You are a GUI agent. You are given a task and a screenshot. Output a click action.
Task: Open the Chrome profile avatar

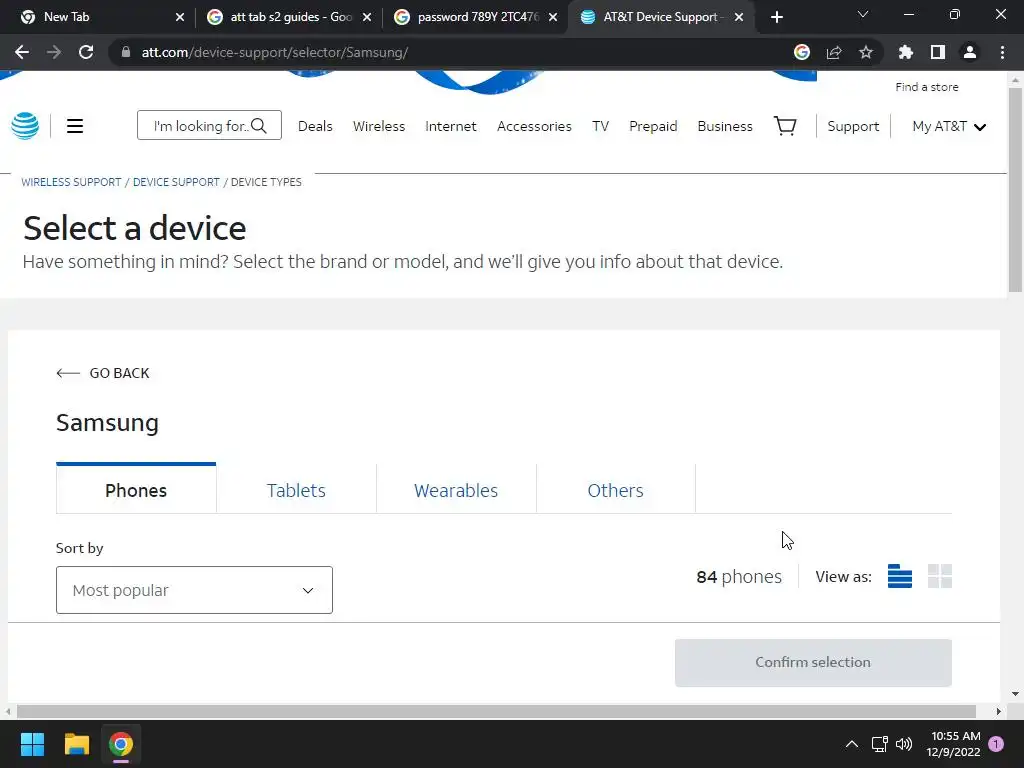pyautogui.click(x=970, y=52)
